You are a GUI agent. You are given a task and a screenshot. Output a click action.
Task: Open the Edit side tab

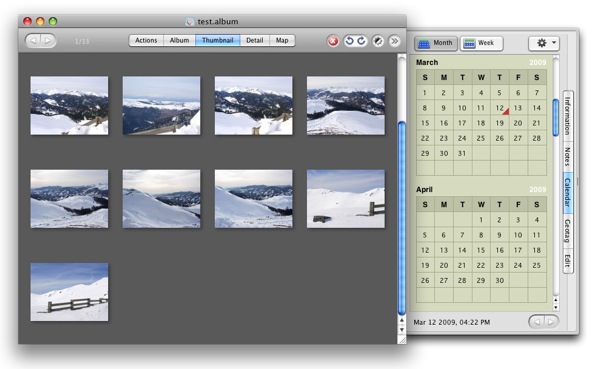(567, 261)
